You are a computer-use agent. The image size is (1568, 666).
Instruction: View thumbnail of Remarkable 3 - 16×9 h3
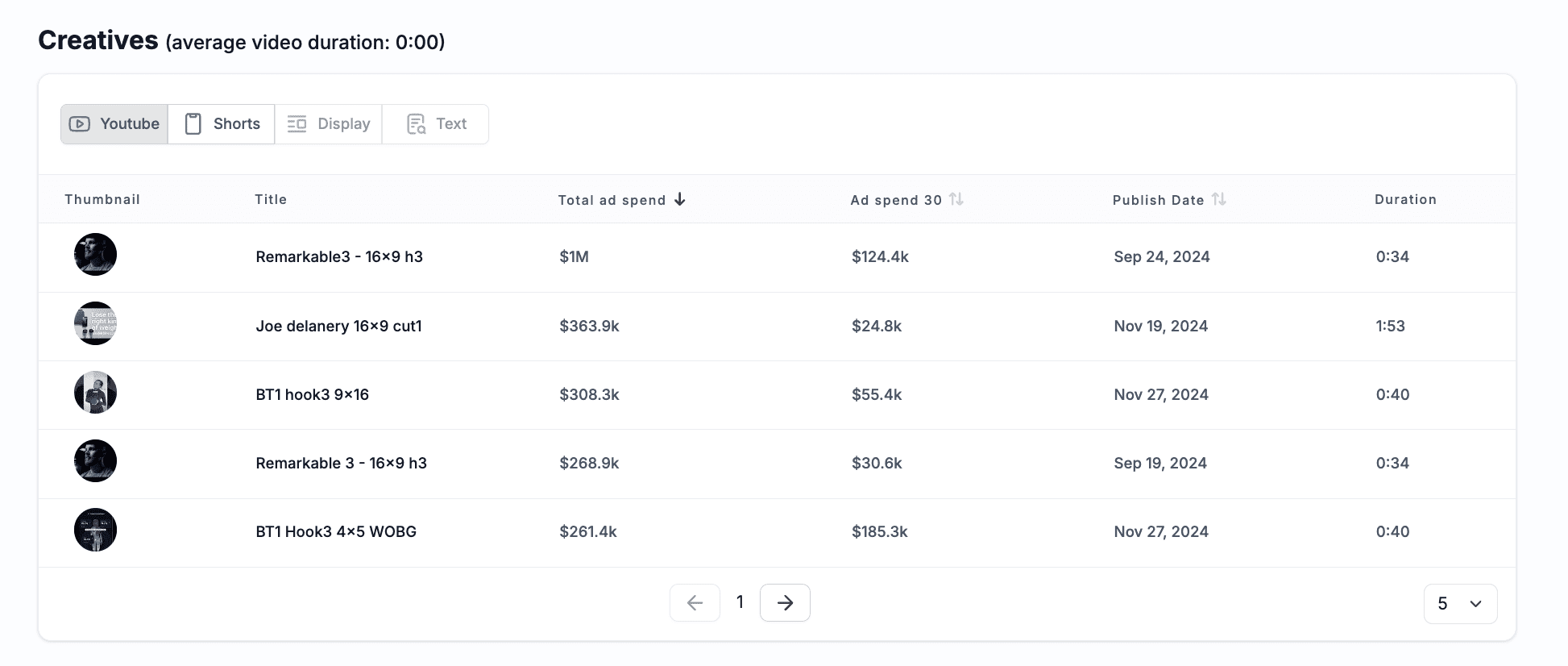96,461
